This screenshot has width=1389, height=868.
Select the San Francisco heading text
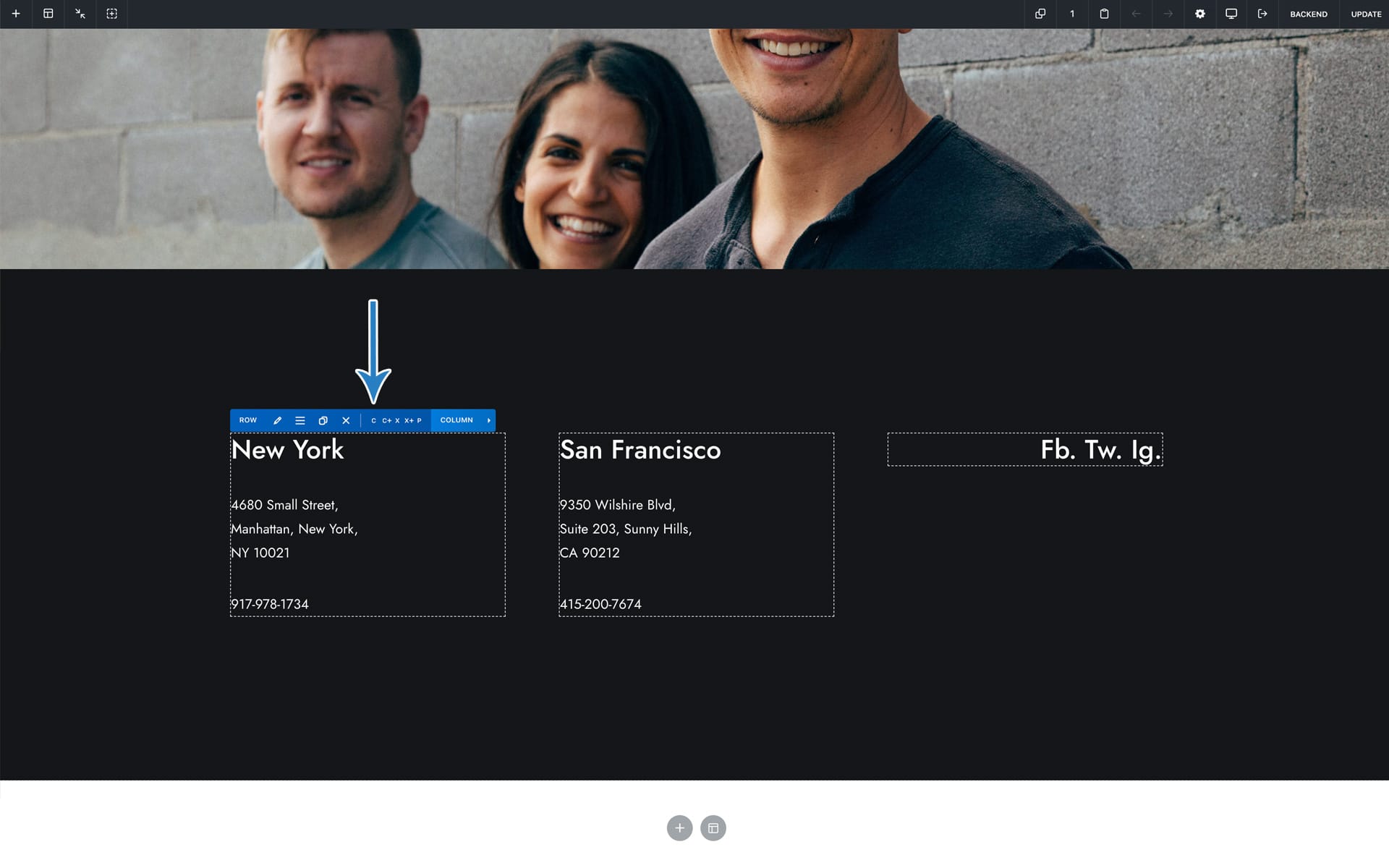click(x=640, y=450)
